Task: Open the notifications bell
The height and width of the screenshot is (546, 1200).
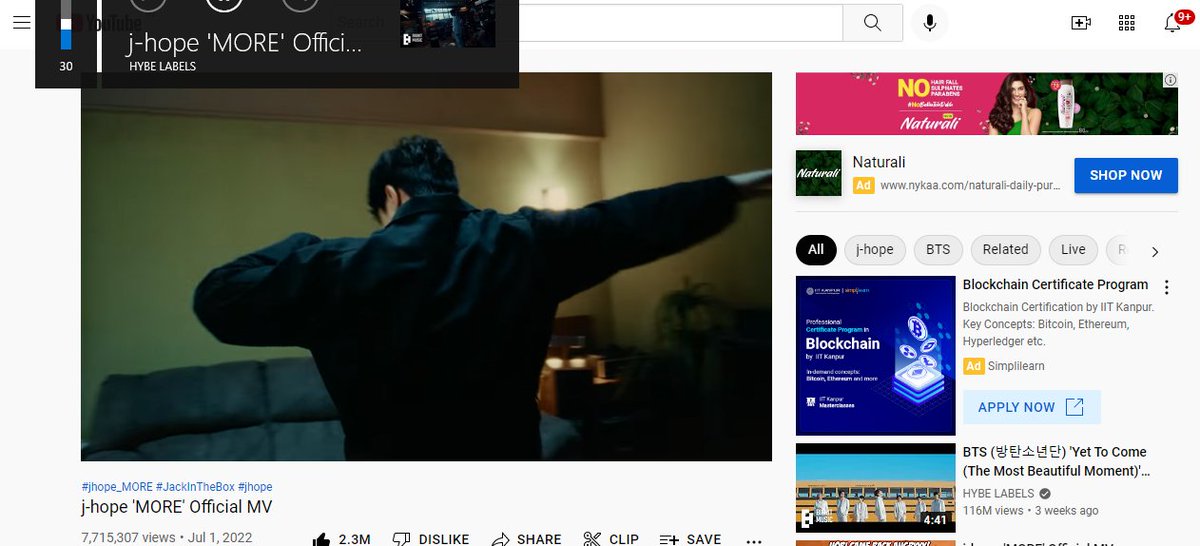Action: click(1173, 23)
